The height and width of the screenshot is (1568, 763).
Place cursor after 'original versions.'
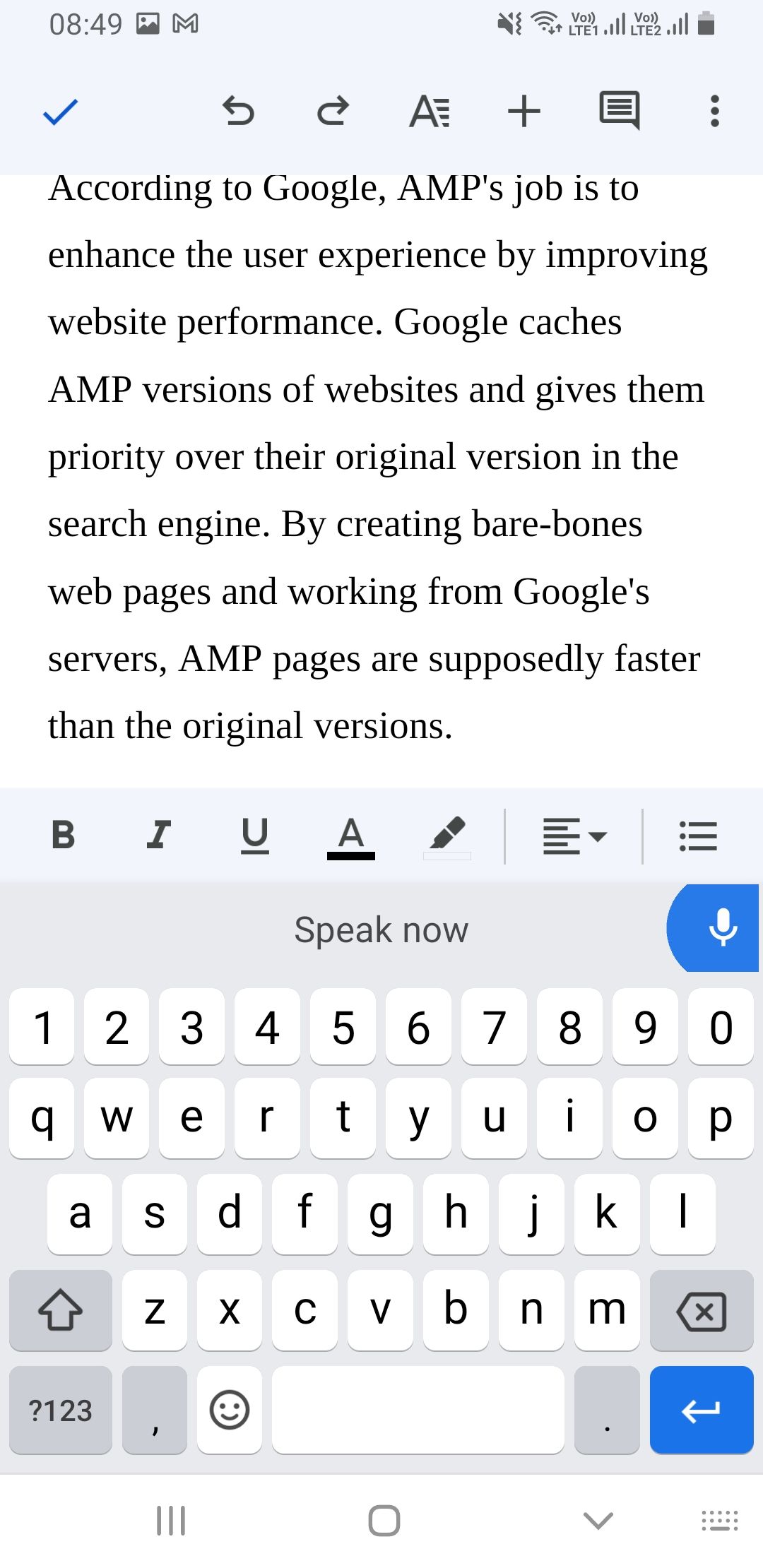click(454, 726)
